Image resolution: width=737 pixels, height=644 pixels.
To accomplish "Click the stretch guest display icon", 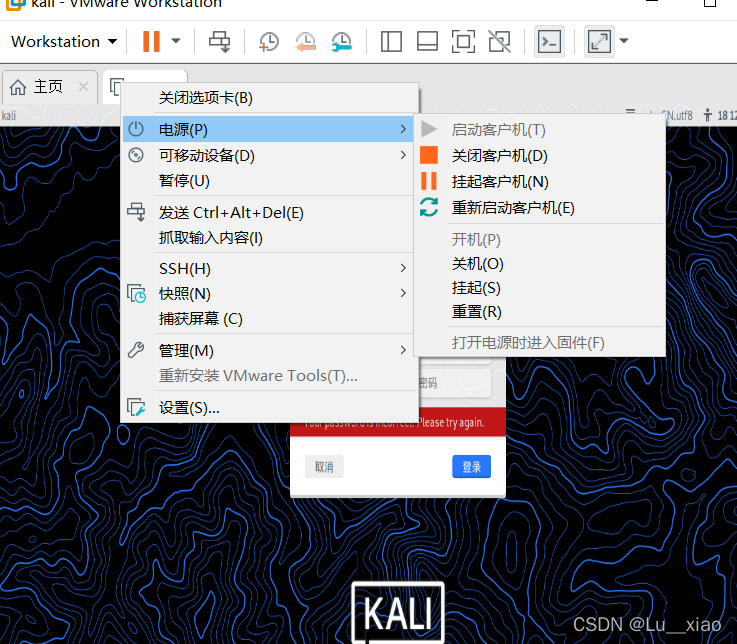I will coord(599,42).
